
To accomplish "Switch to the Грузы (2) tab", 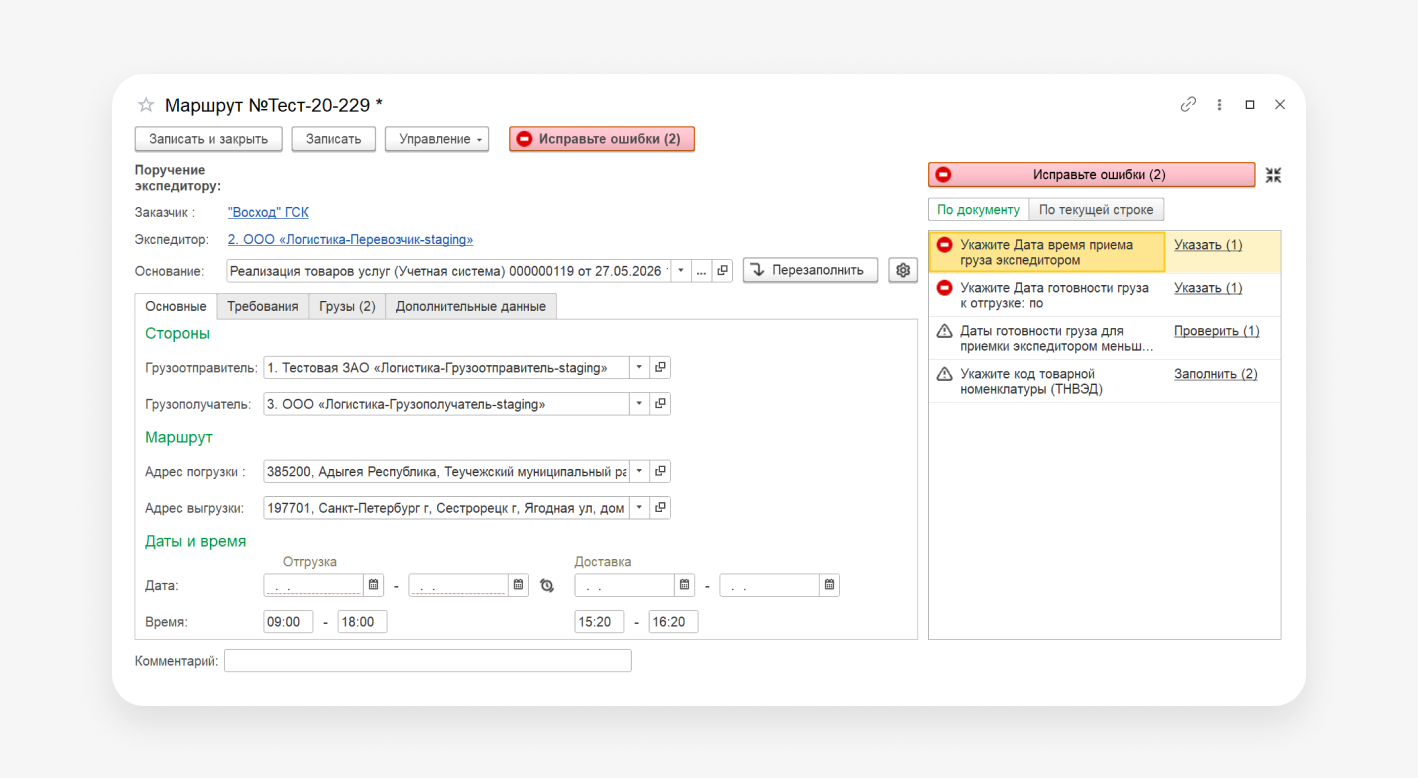I will pyautogui.click(x=347, y=306).
